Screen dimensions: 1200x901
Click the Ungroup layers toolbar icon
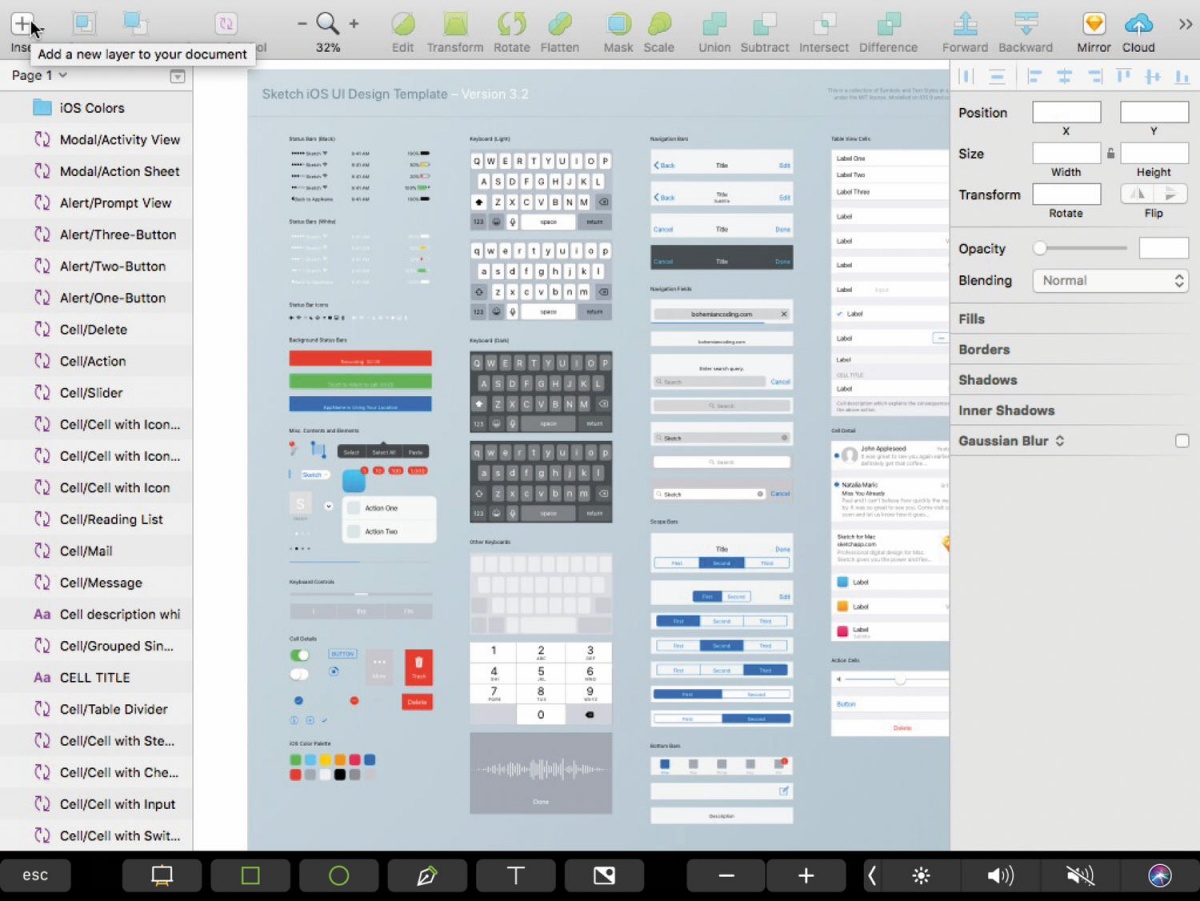click(135, 23)
